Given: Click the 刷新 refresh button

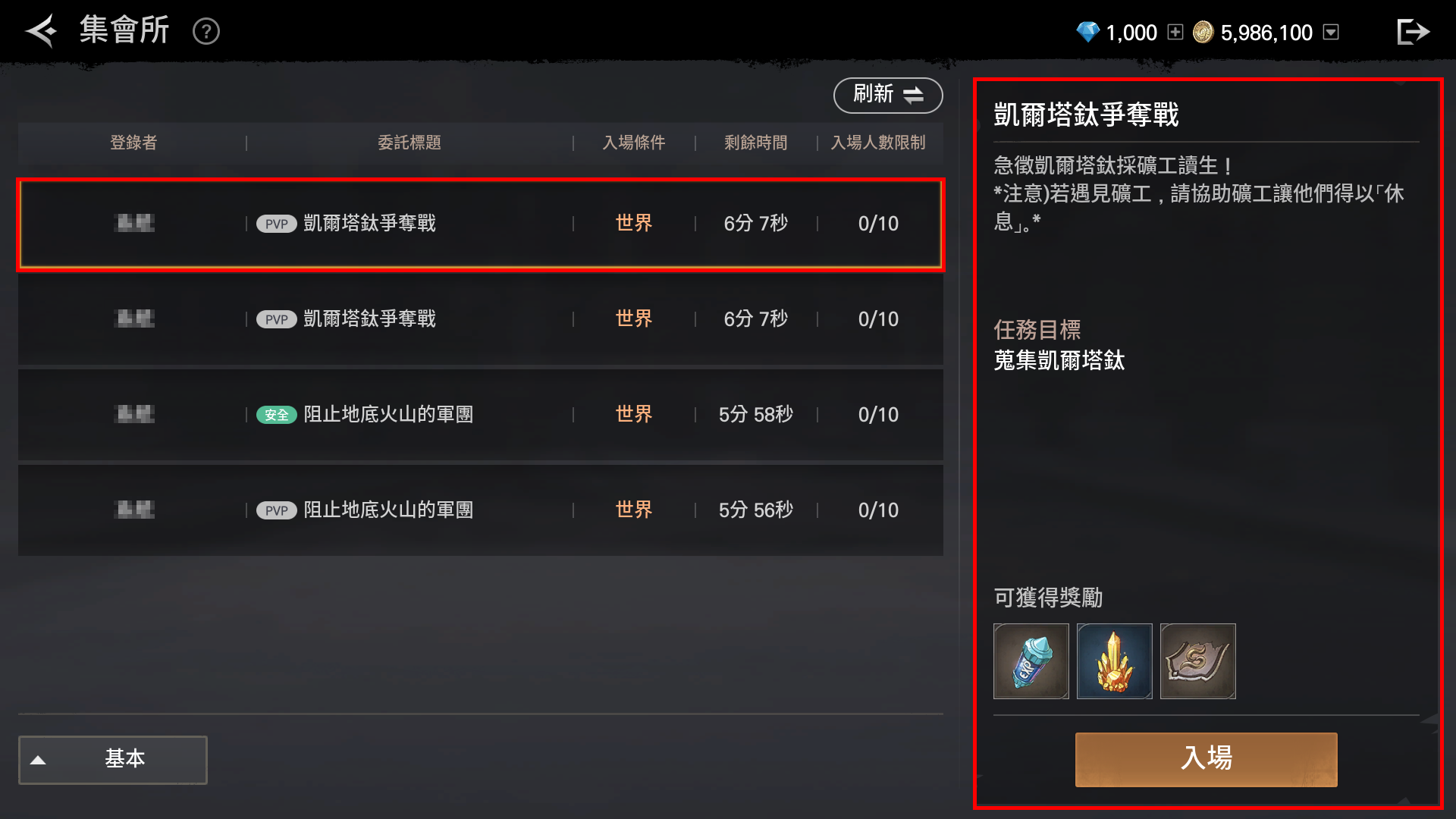Looking at the screenshot, I should click(x=888, y=95).
